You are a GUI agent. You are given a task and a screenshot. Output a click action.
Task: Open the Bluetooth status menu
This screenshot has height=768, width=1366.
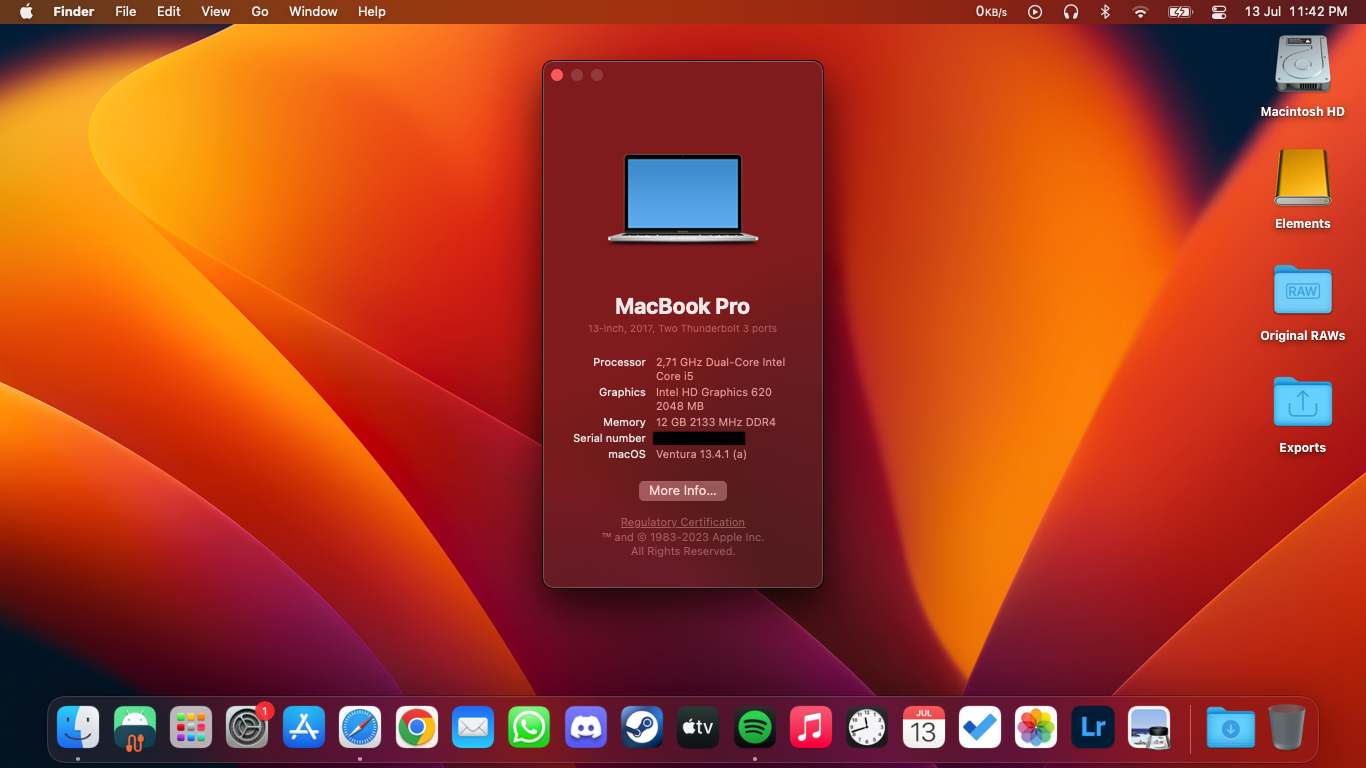pos(1104,11)
